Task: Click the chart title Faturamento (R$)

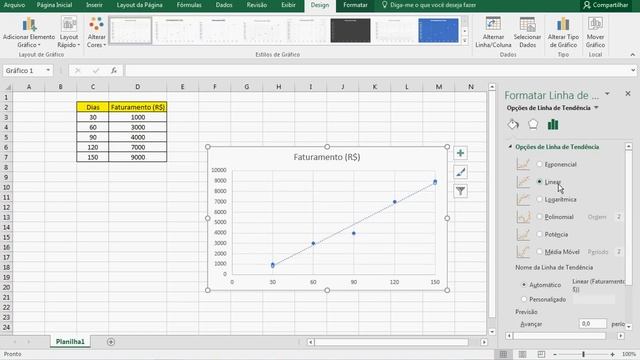Action: click(327, 157)
